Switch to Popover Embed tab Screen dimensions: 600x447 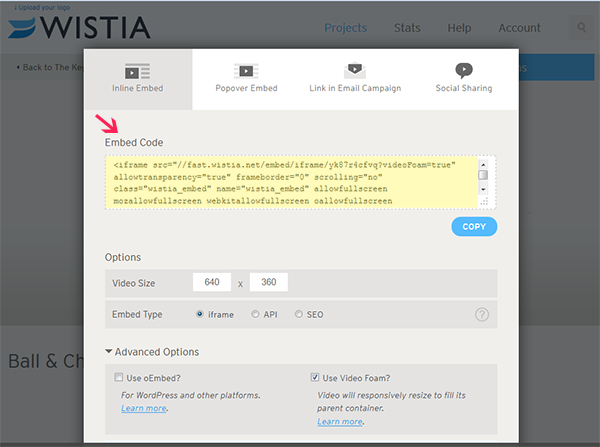(x=246, y=80)
